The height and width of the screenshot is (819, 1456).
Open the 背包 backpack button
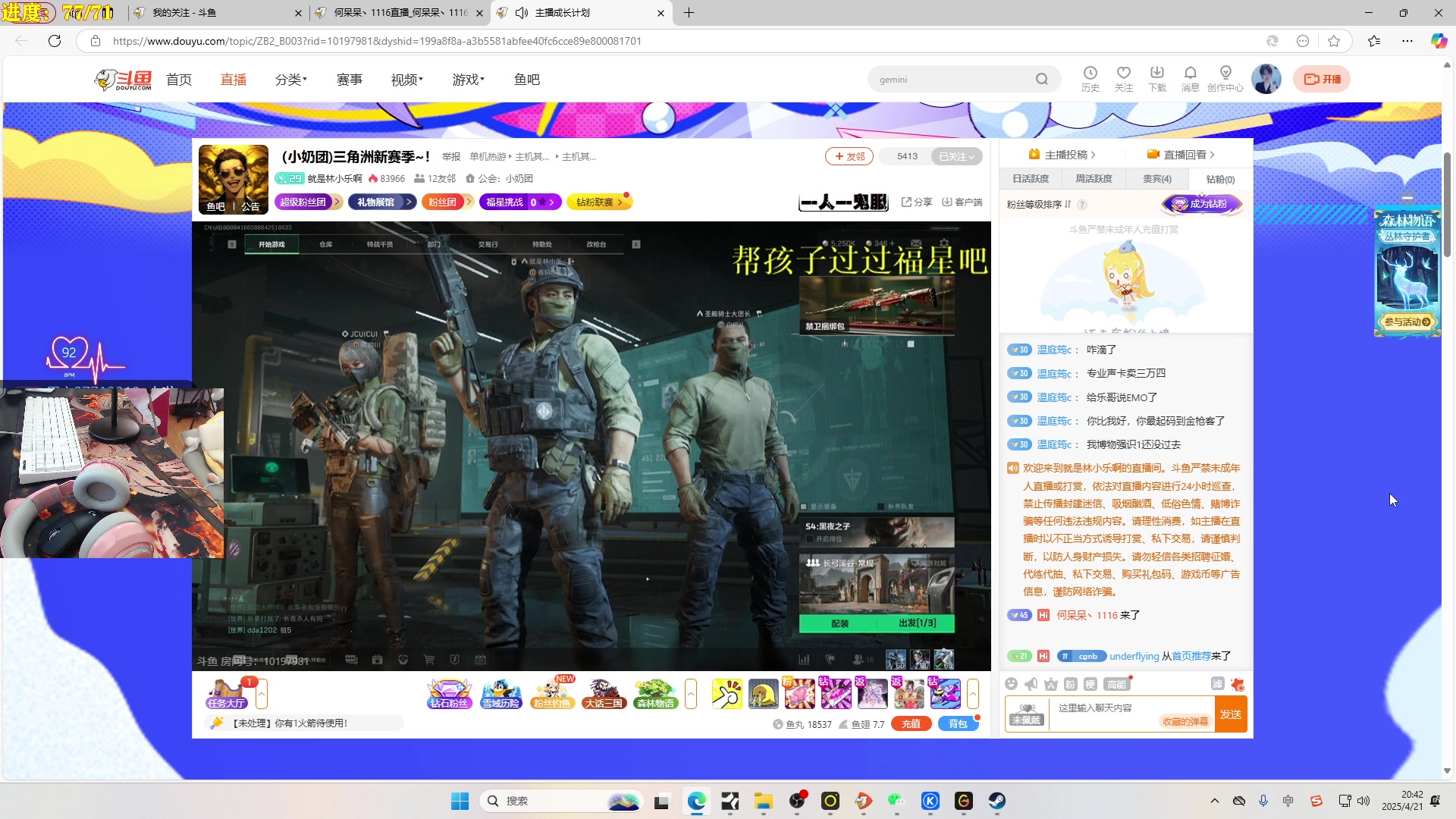(958, 724)
